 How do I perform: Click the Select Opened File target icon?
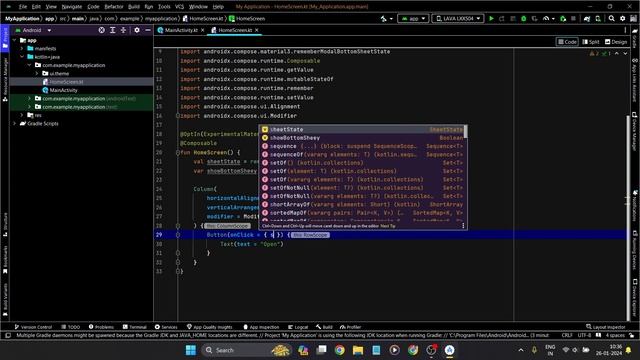click(102, 30)
